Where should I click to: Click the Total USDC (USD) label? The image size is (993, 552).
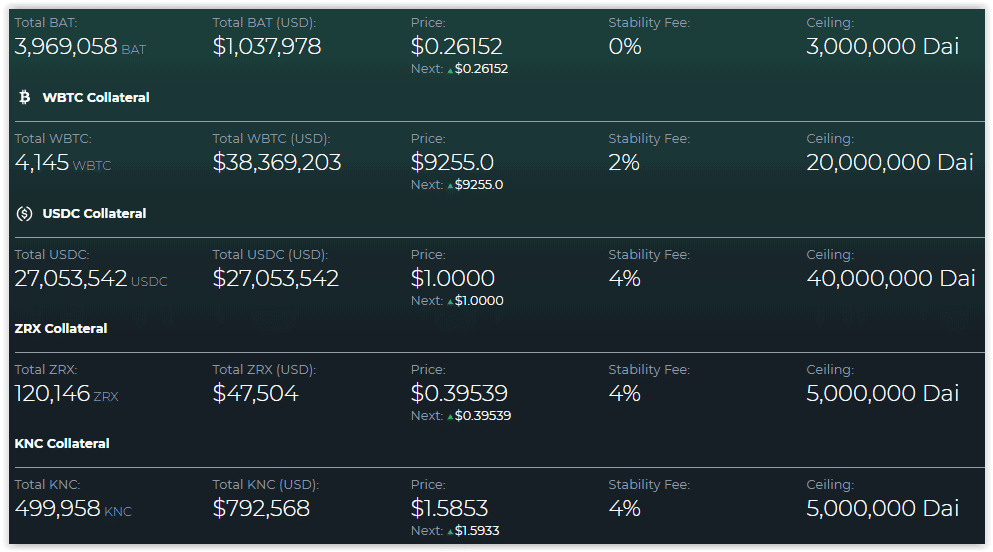[x=270, y=254]
